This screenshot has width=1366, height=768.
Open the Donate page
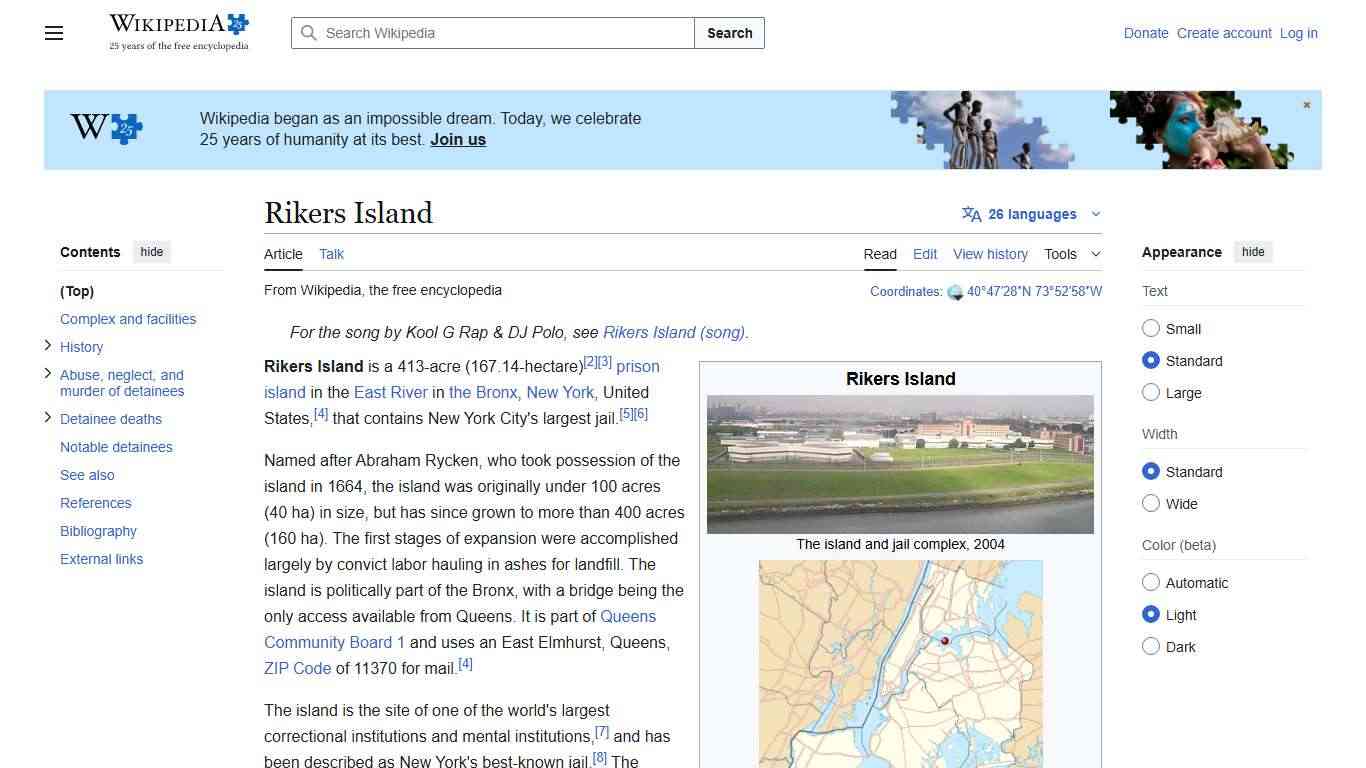click(1146, 33)
